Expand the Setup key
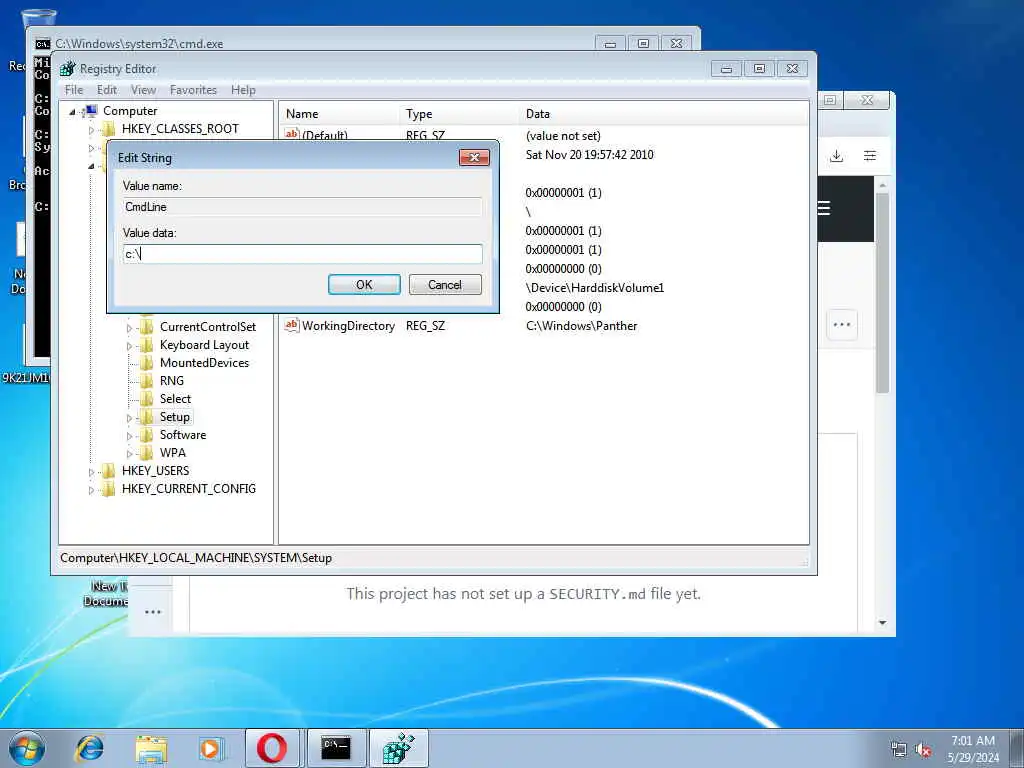Screen dimensions: 1024x768 [x=129, y=418]
